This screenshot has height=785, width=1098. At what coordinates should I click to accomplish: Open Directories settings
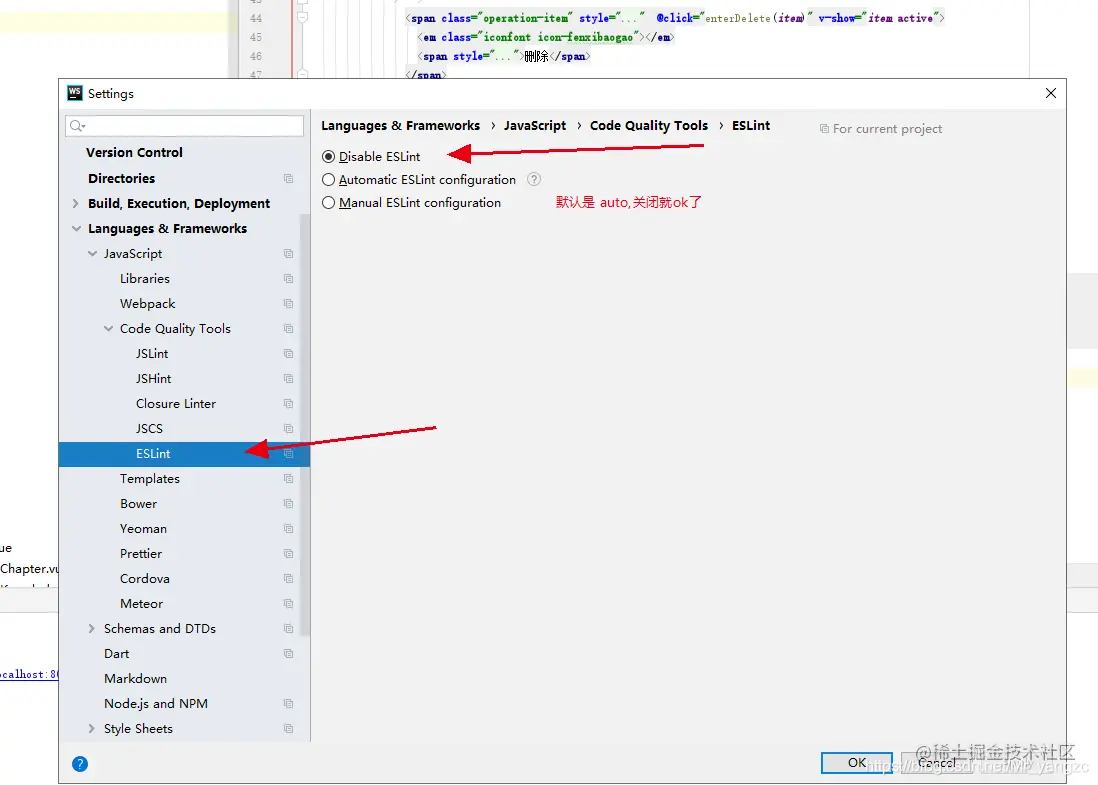tap(122, 179)
